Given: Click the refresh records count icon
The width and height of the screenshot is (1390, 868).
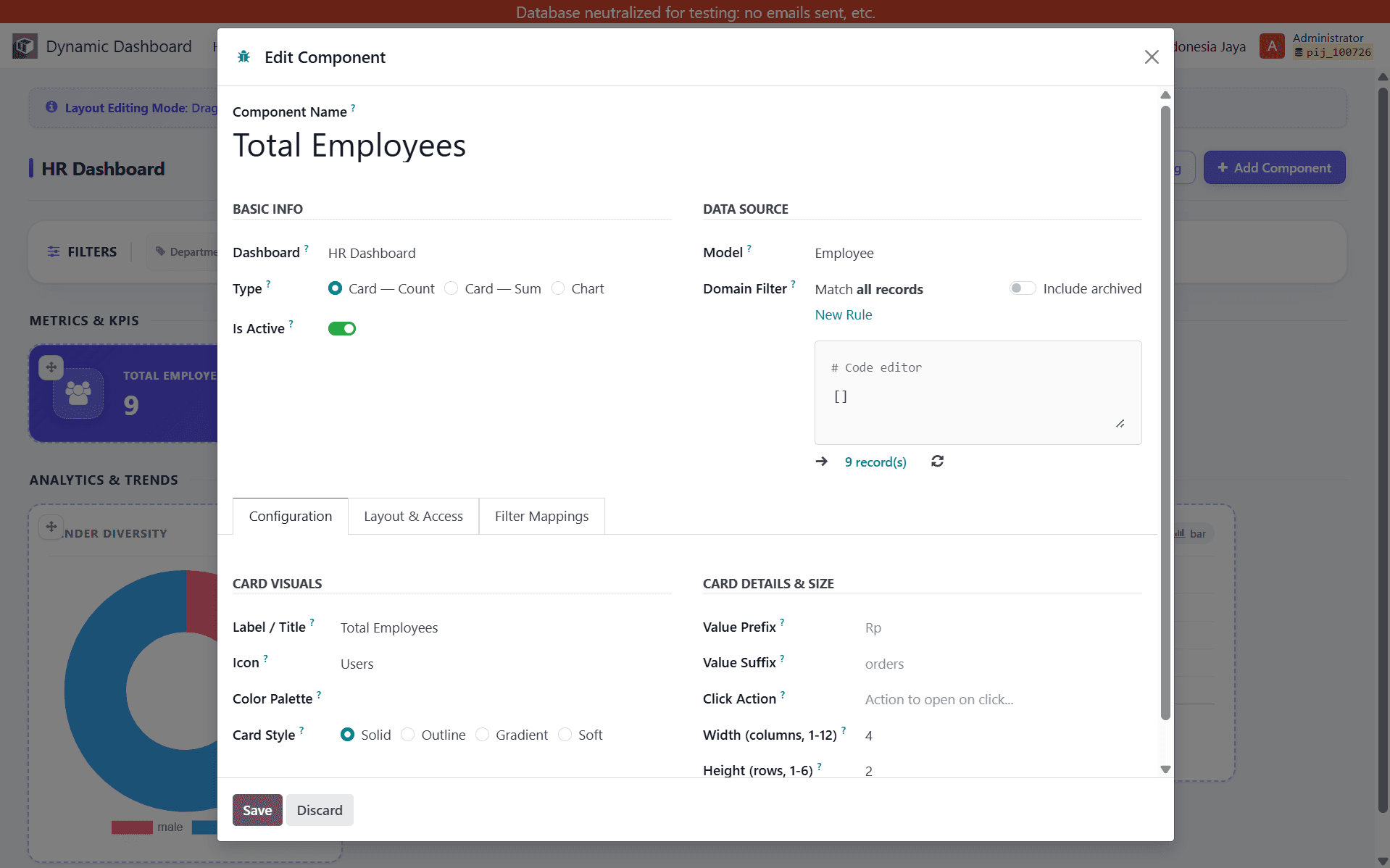Looking at the screenshot, I should (x=937, y=462).
